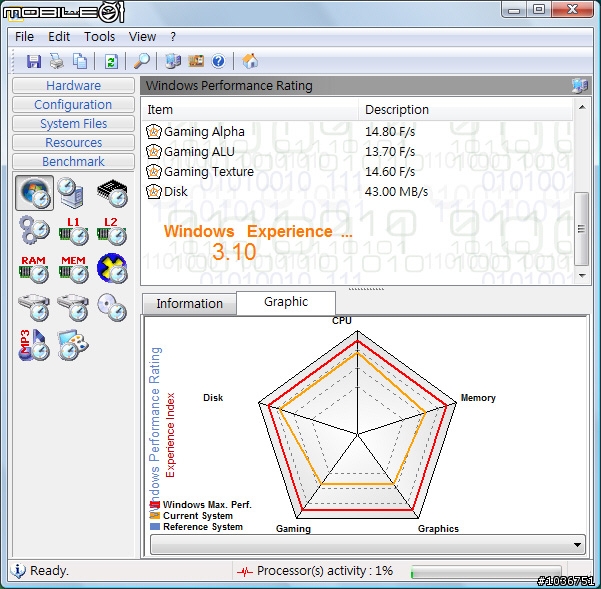Expand the Configuration section
Image resolution: width=601 pixels, height=589 pixels.
pyautogui.click(x=73, y=105)
